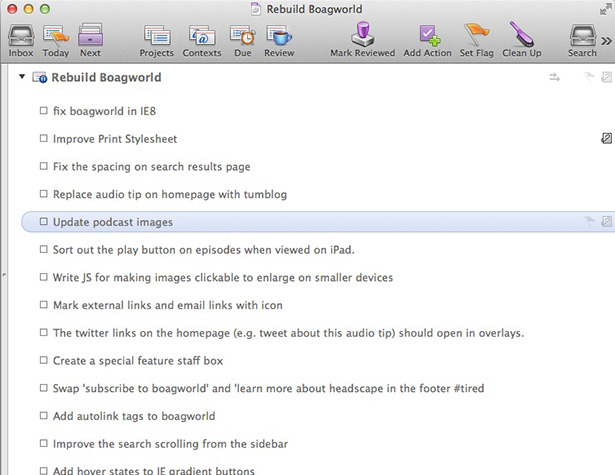This screenshot has height=475, width=615.
Task: Open the Next actions view
Action: [x=90, y=40]
